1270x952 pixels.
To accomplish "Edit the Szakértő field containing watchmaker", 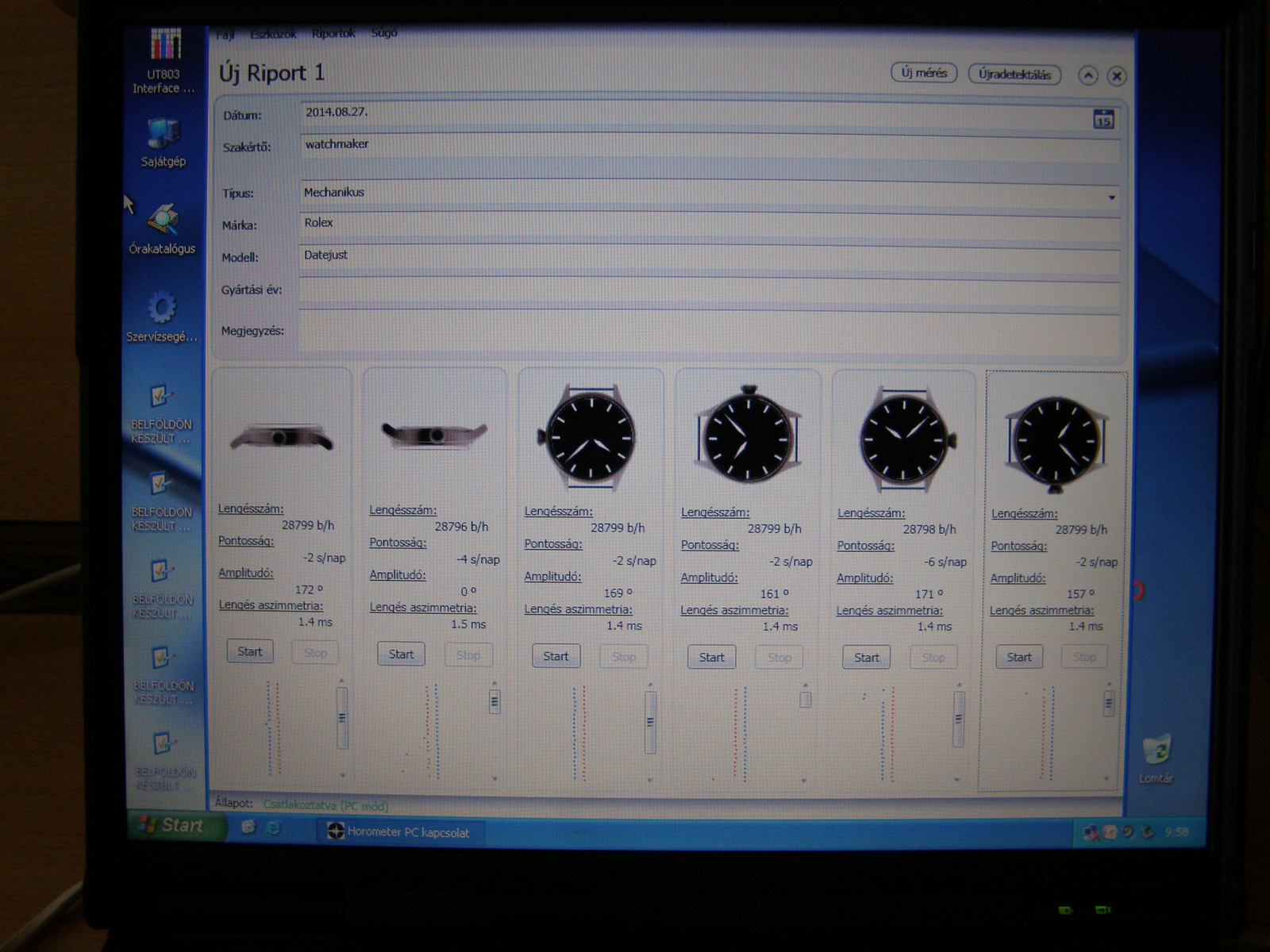I will pyautogui.click(x=710, y=148).
